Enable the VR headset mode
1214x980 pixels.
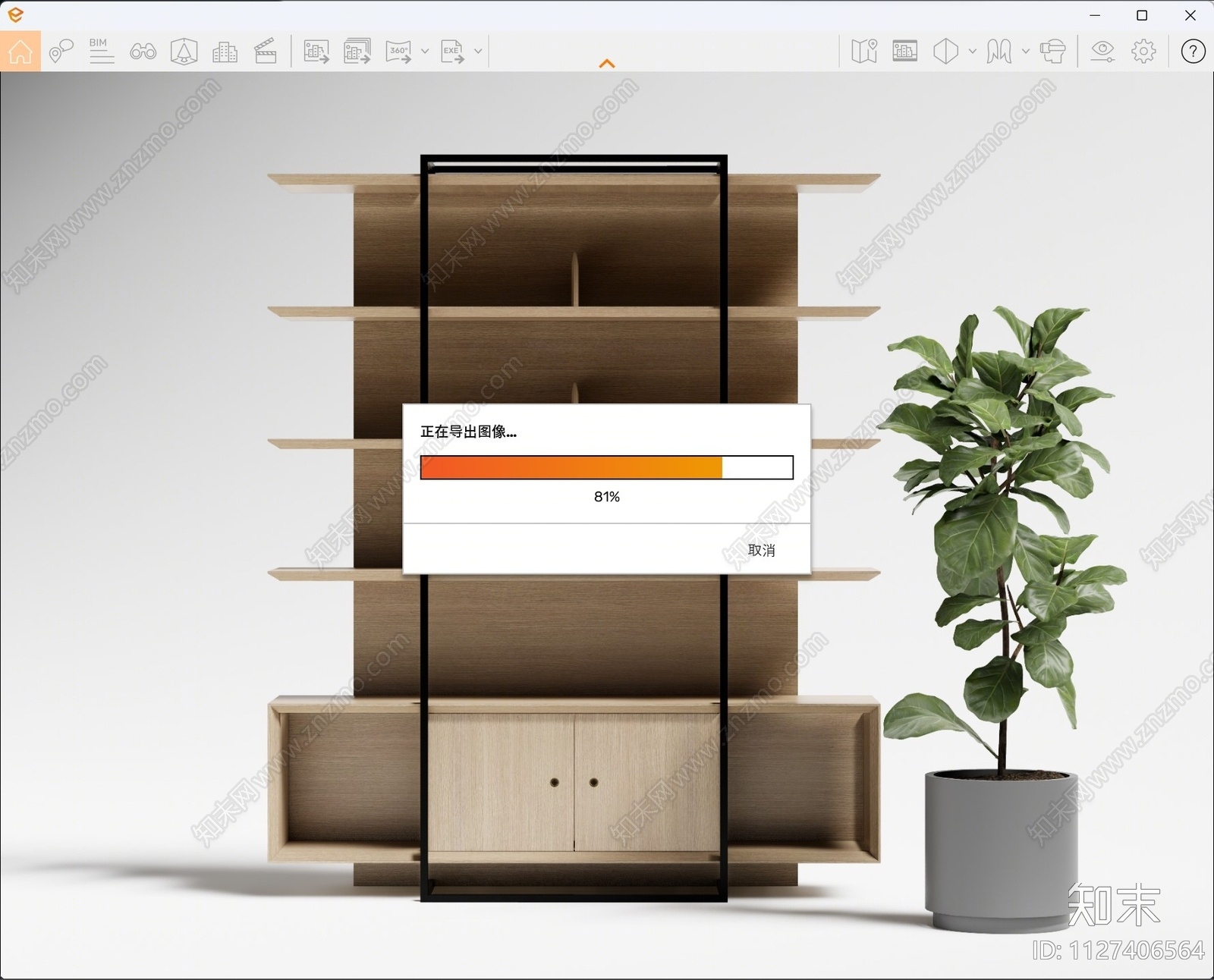coord(1052,52)
